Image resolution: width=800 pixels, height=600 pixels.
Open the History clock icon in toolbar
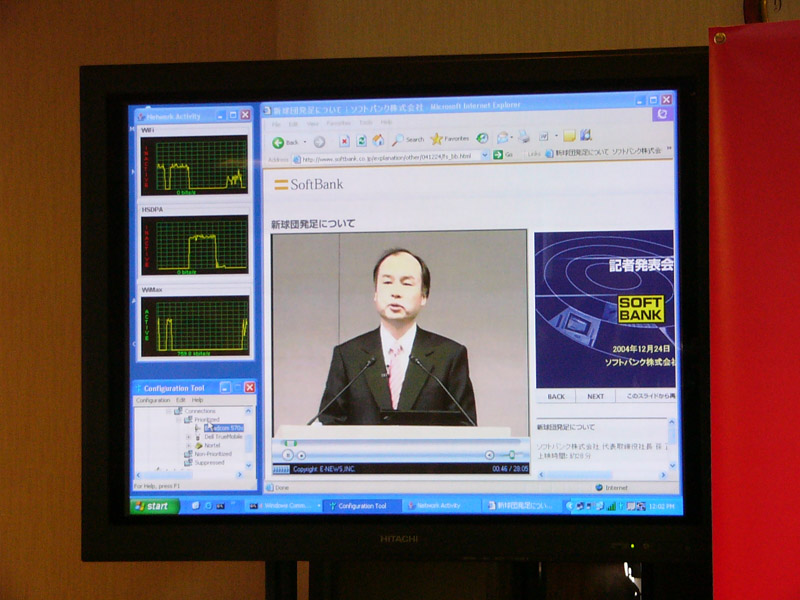482,138
